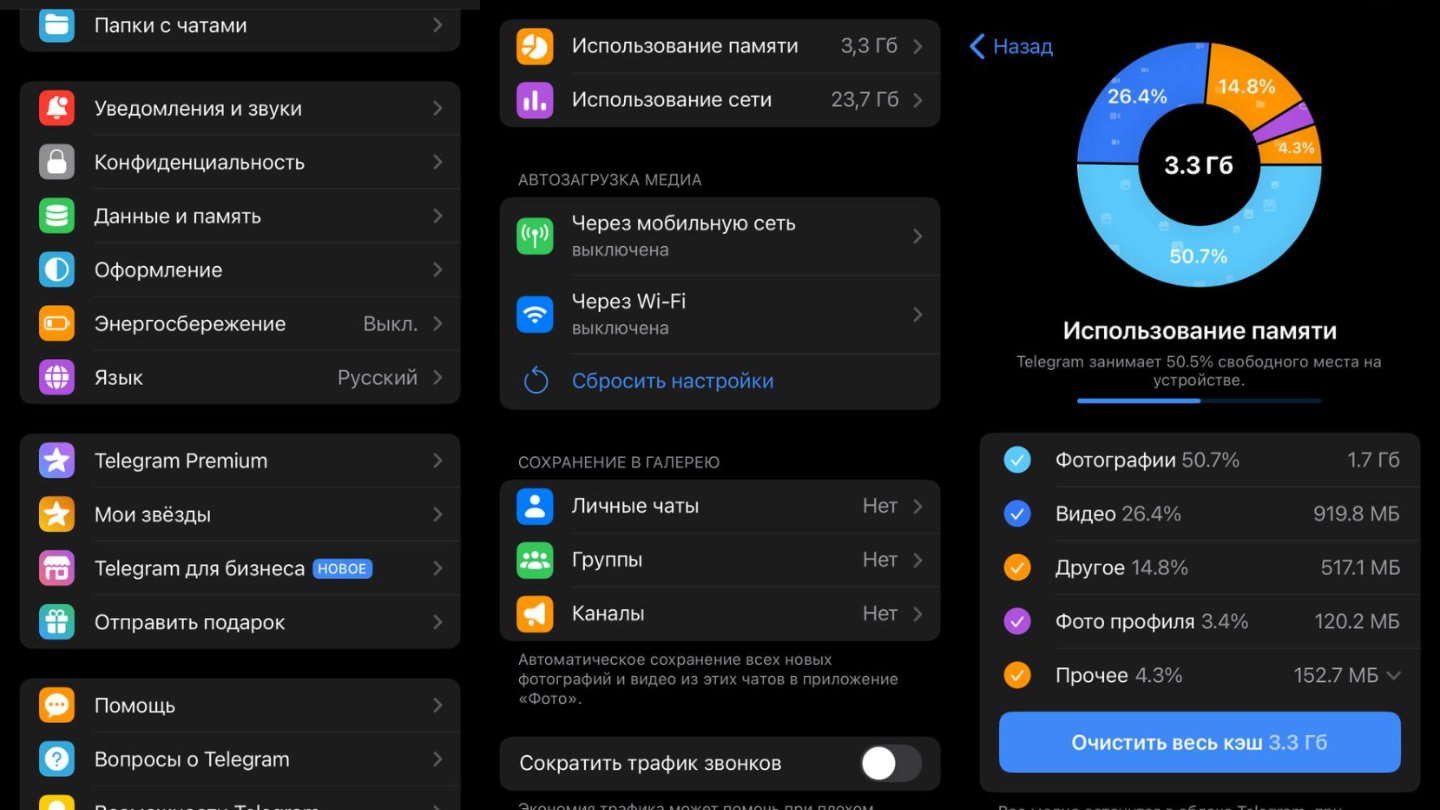Open the Оформление settings entry
The image size is (1440, 810).
coord(240,270)
